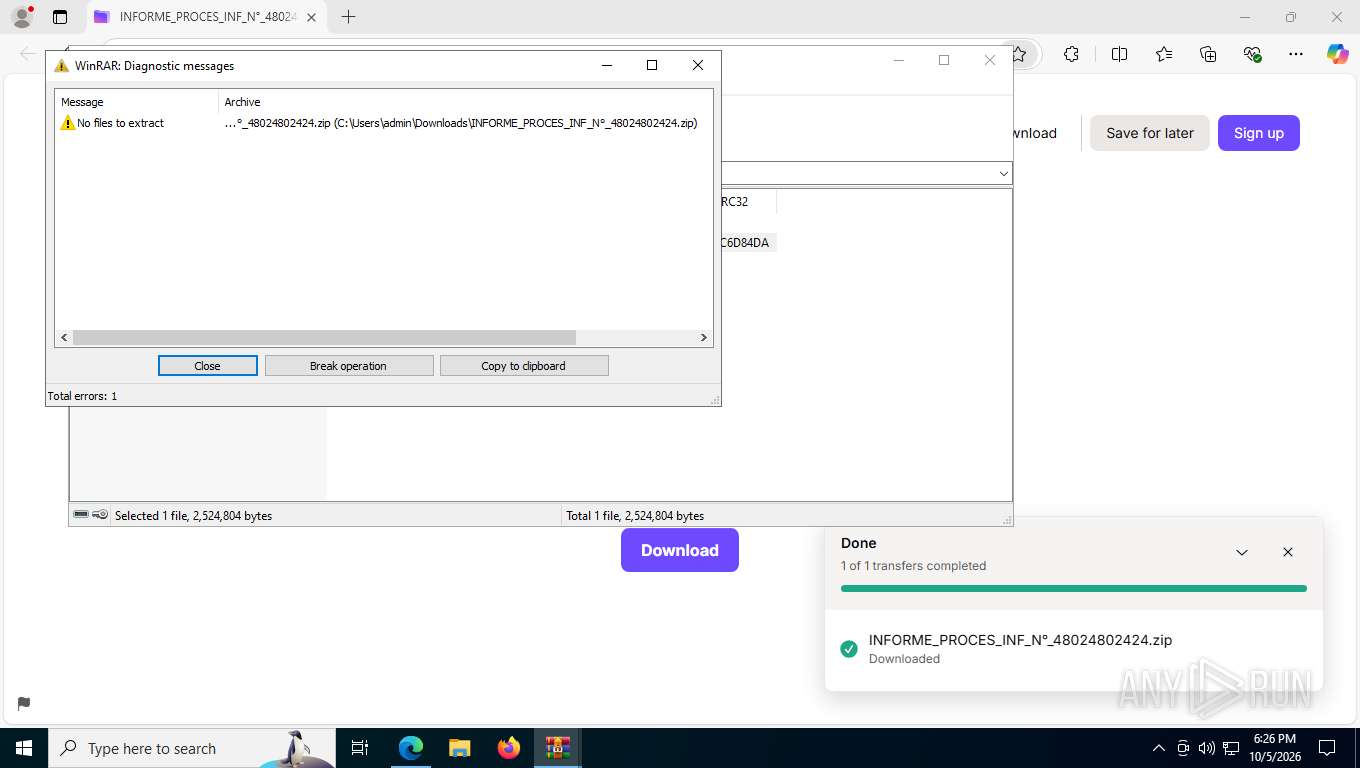Screen dimensions: 1360x768
Task: Switch to WinRAR on the taskbar
Action: [x=558, y=748]
